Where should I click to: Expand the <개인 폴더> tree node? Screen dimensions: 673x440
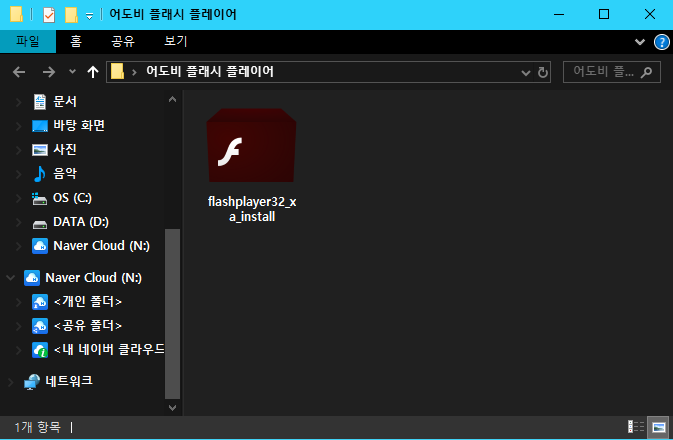click(18, 302)
